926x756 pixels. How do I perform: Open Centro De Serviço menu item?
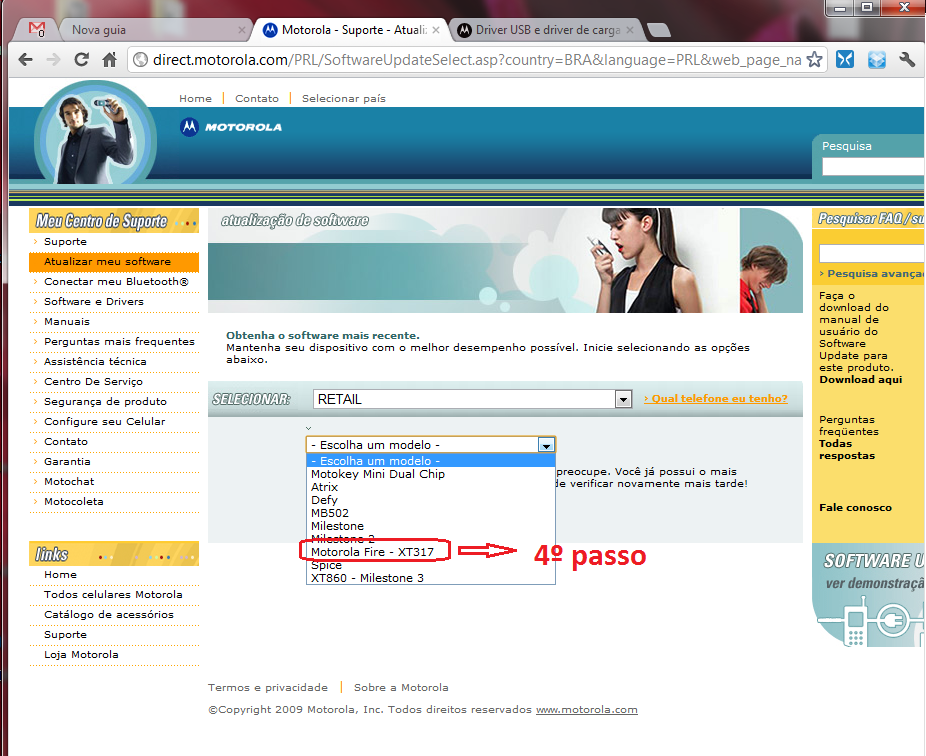point(93,382)
